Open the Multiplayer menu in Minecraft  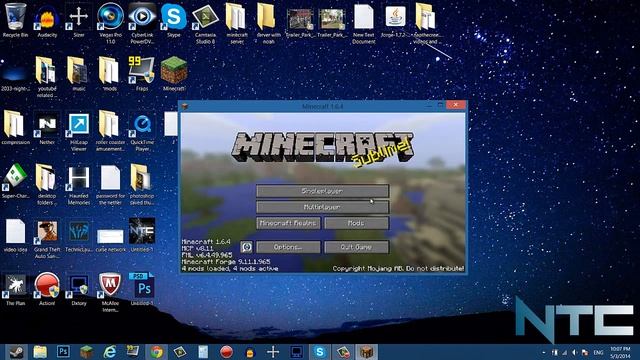pos(322,207)
